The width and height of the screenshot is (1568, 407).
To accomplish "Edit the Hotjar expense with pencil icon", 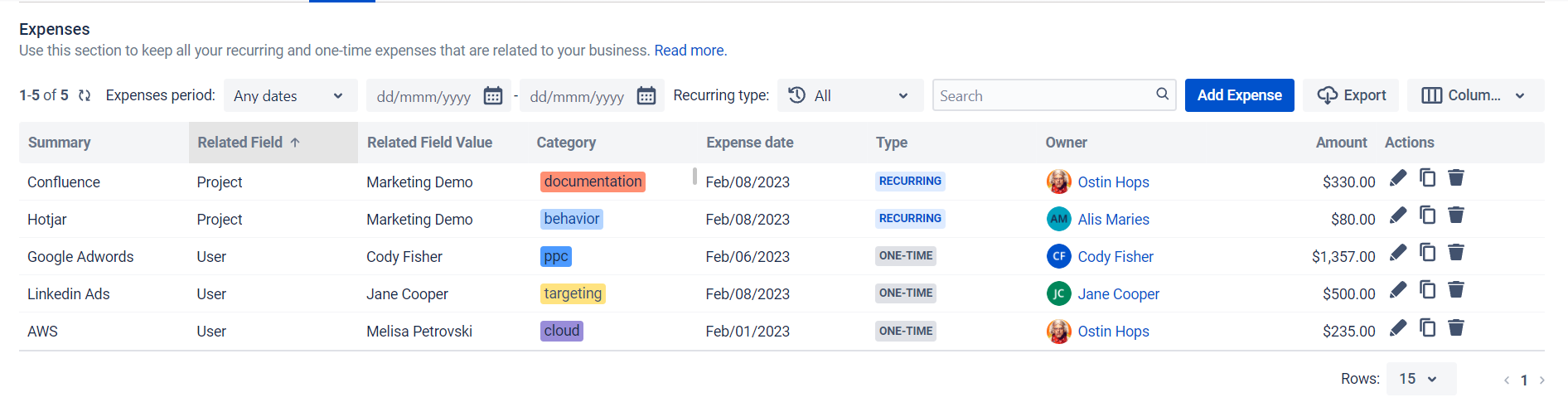I will (1398, 216).
